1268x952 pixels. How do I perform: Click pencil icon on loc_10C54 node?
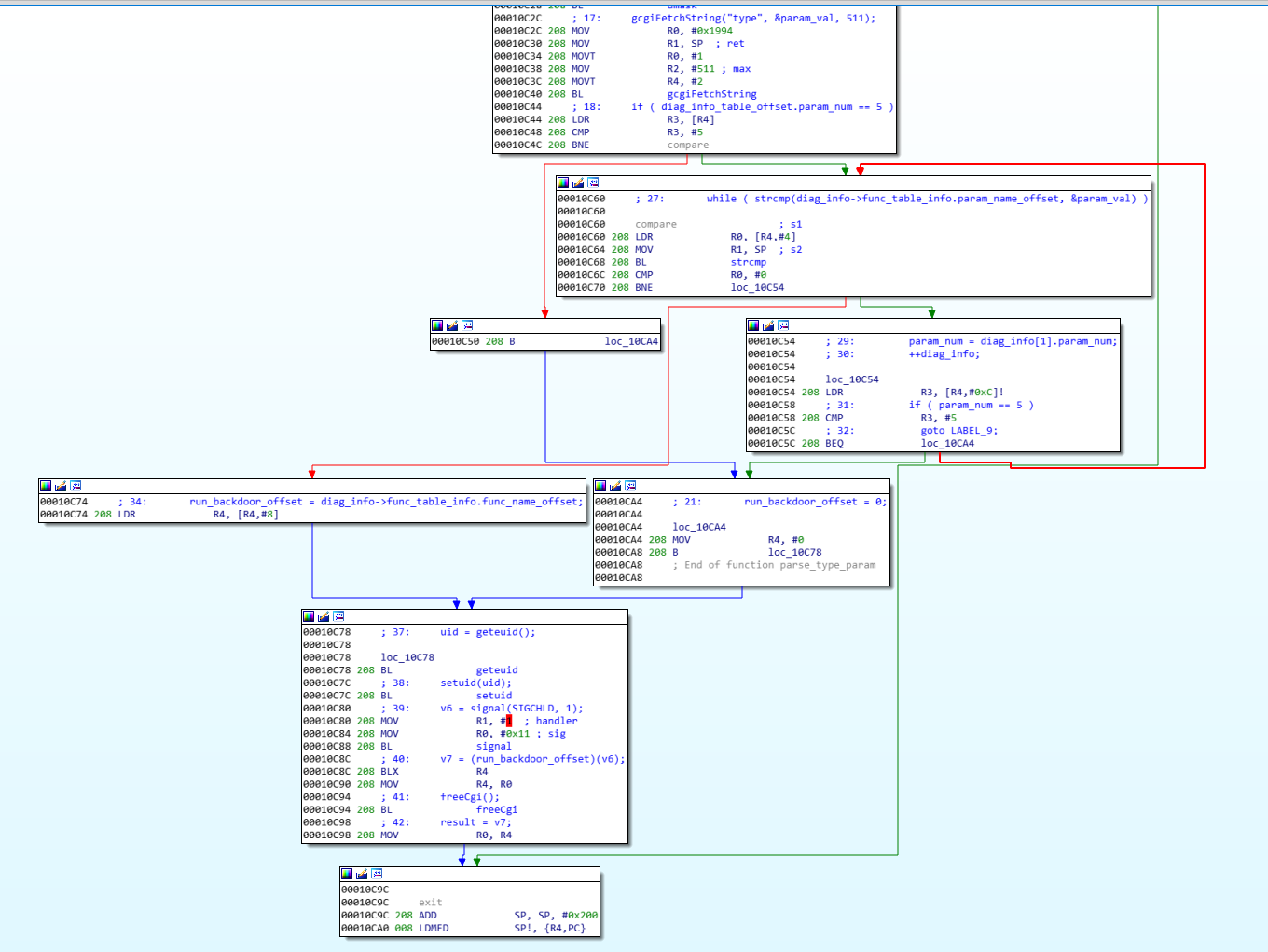[x=768, y=325]
